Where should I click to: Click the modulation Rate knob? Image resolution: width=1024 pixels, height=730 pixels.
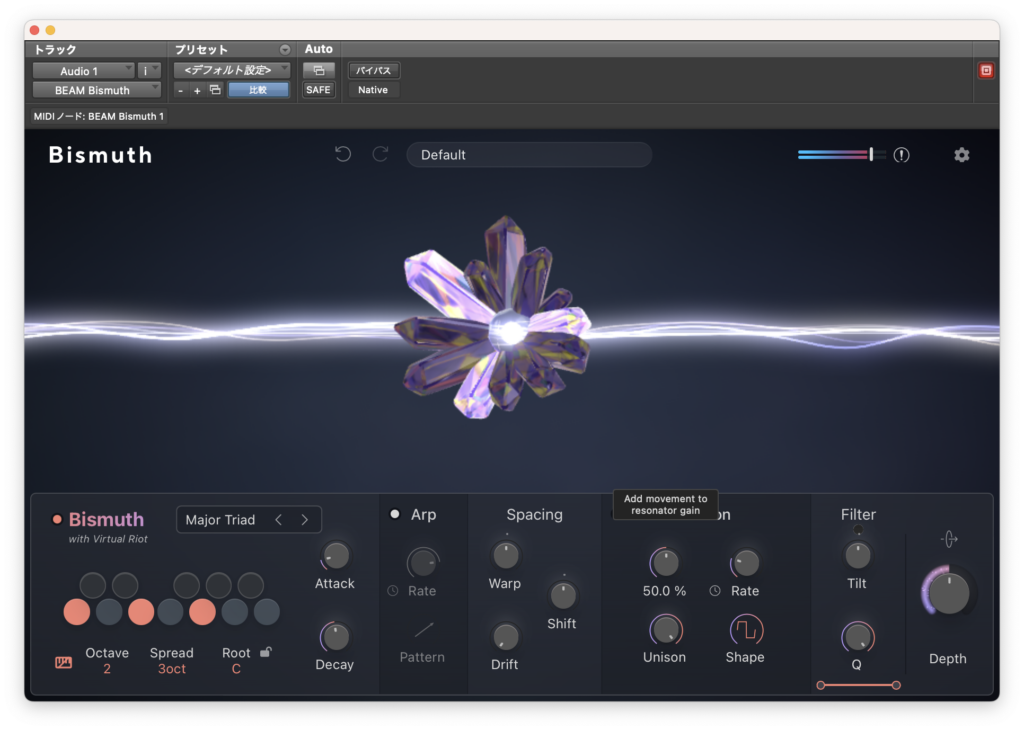[746, 563]
